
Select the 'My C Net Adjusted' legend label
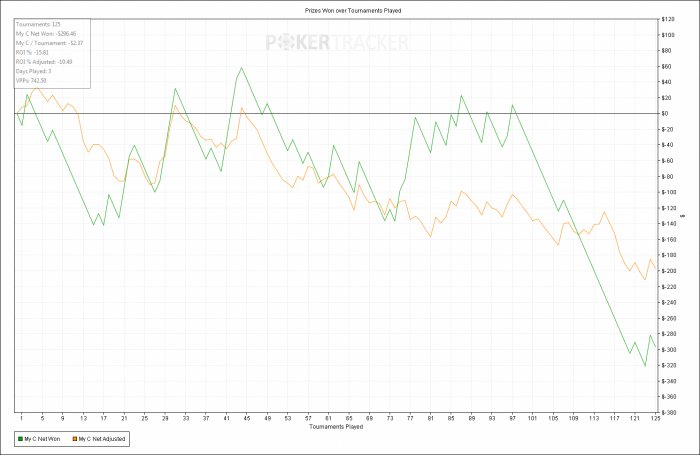(x=102, y=439)
